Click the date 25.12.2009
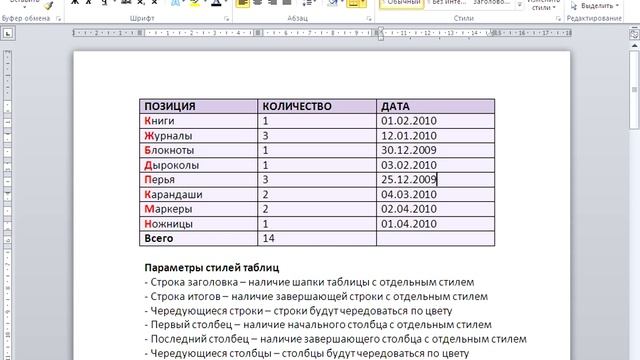 (x=409, y=180)
